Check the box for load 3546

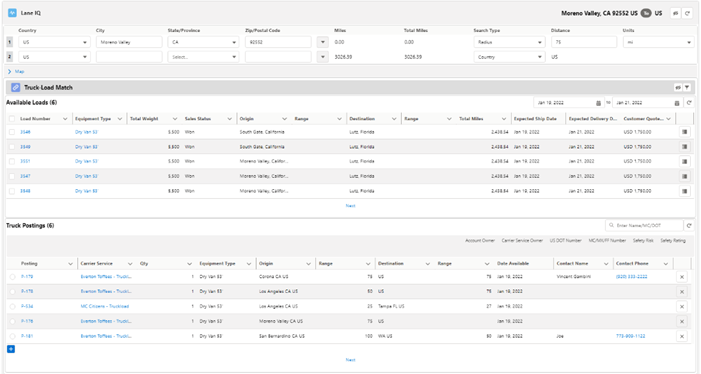12,132
